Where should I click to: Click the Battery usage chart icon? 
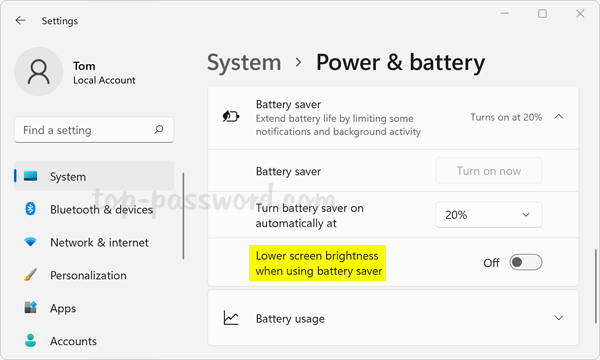(231, 318)
